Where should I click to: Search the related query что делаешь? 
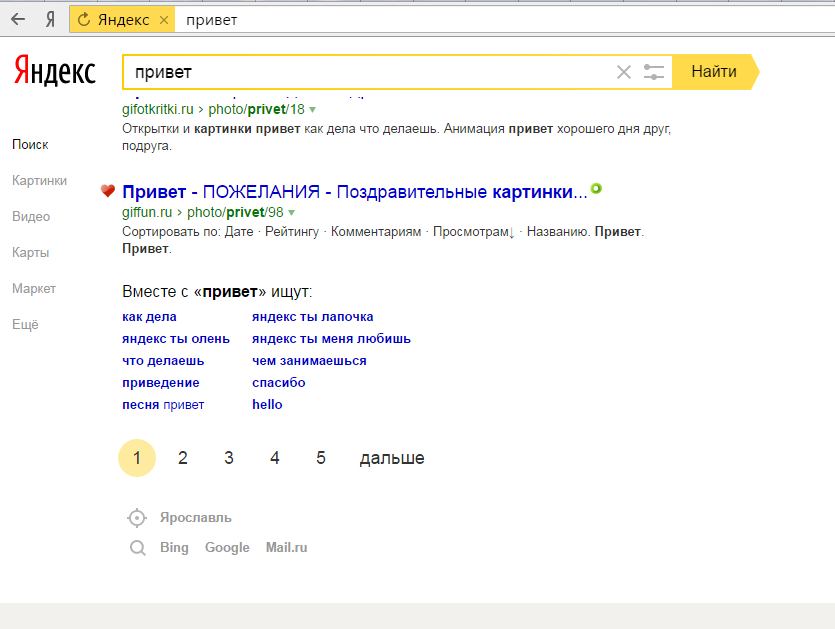pos(163,361)
